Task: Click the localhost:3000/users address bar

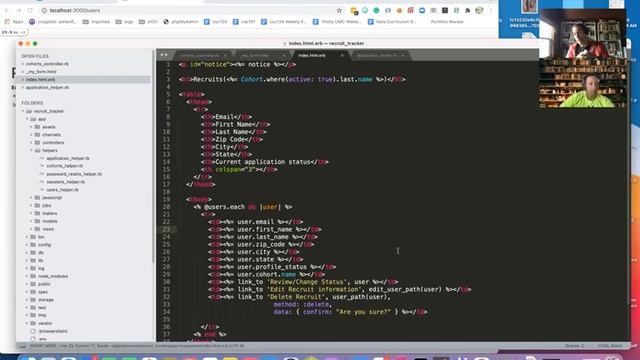Action: click(188, 10)
